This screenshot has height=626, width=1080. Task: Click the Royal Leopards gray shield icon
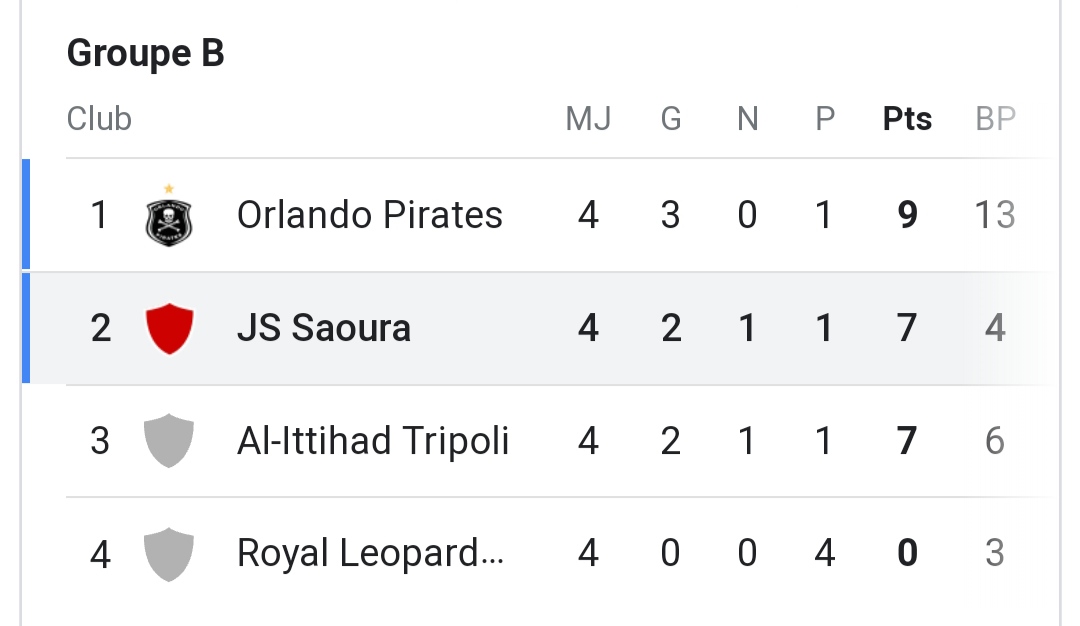click(168, 554)
